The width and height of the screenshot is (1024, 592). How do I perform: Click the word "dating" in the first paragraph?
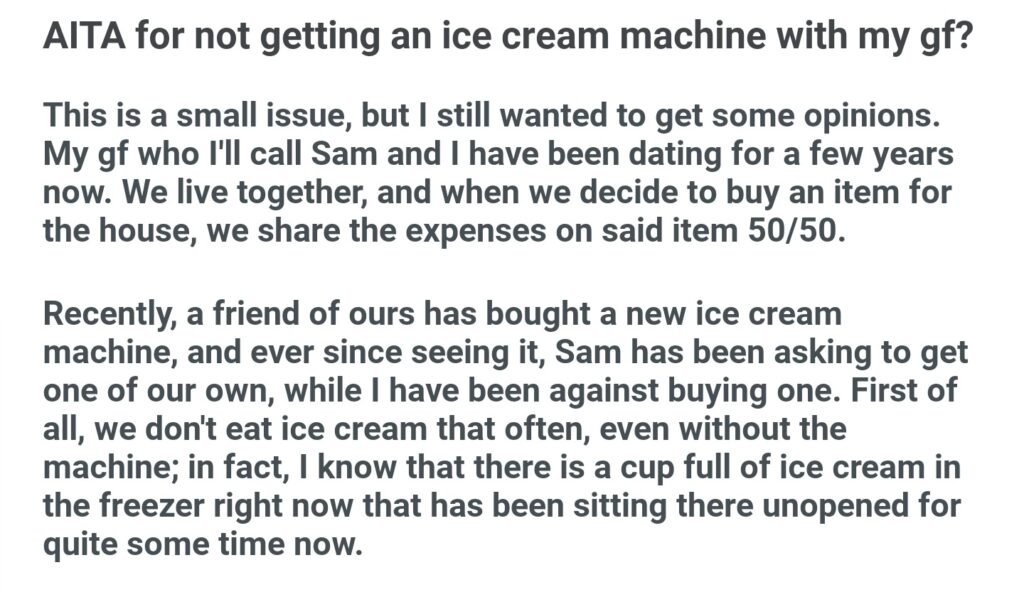click(577, 157)
